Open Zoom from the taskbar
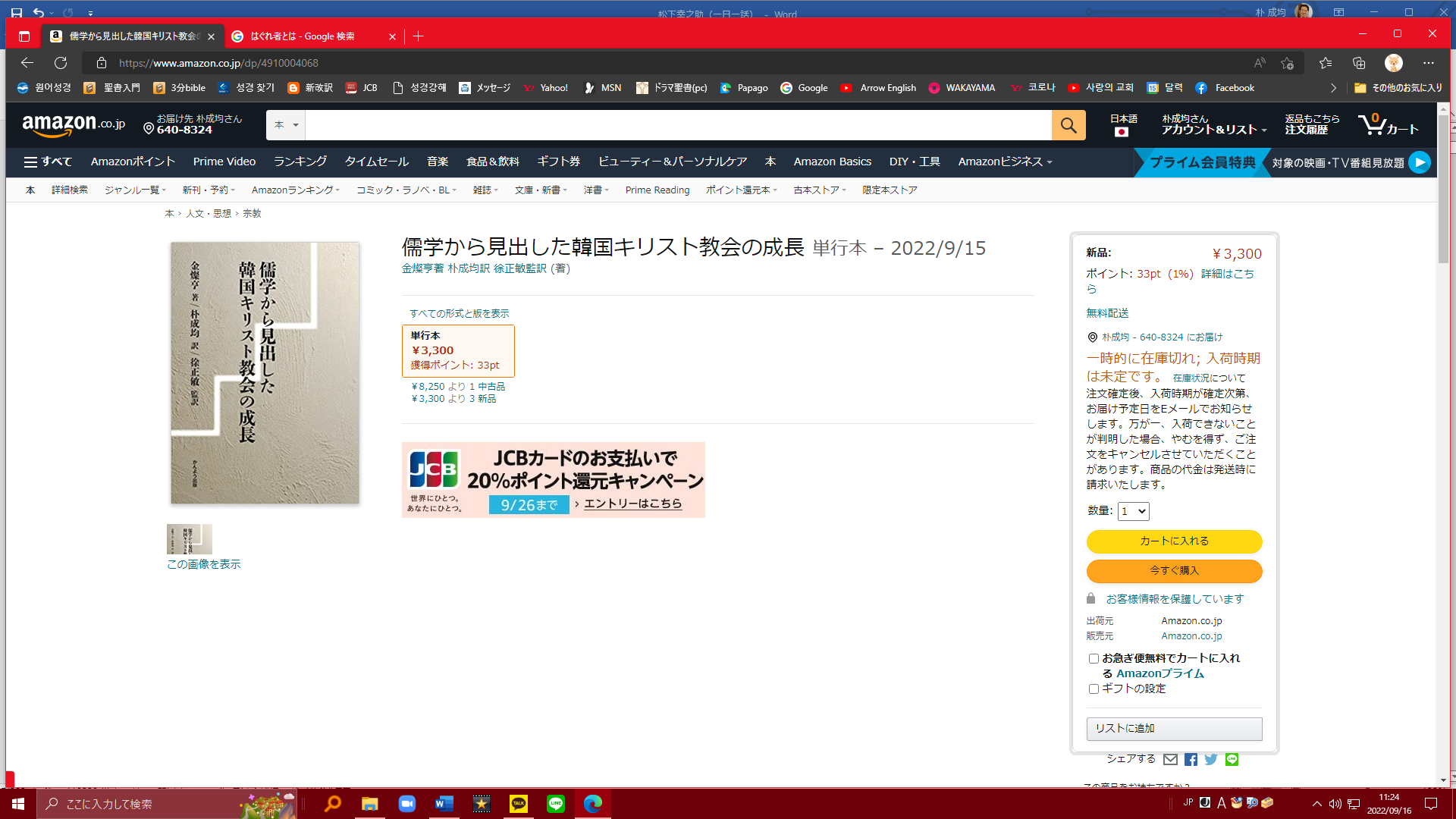This screenshot has width=1456, height=819. pyautogui.click(x=407, y=804)
